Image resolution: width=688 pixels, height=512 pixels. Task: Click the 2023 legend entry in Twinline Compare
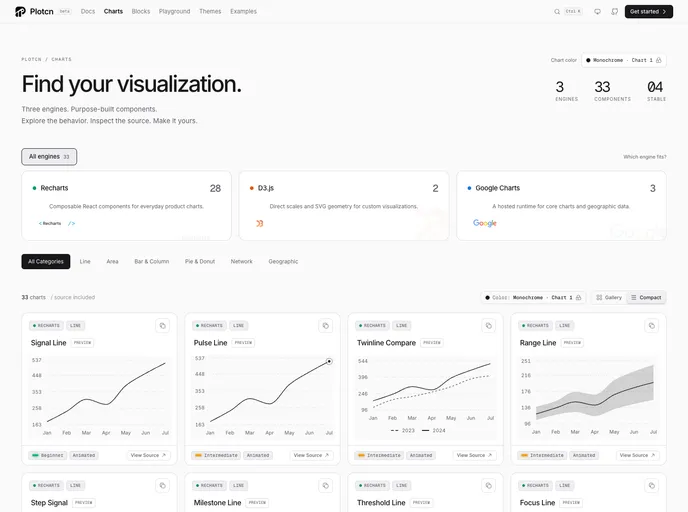click(402, 430)
